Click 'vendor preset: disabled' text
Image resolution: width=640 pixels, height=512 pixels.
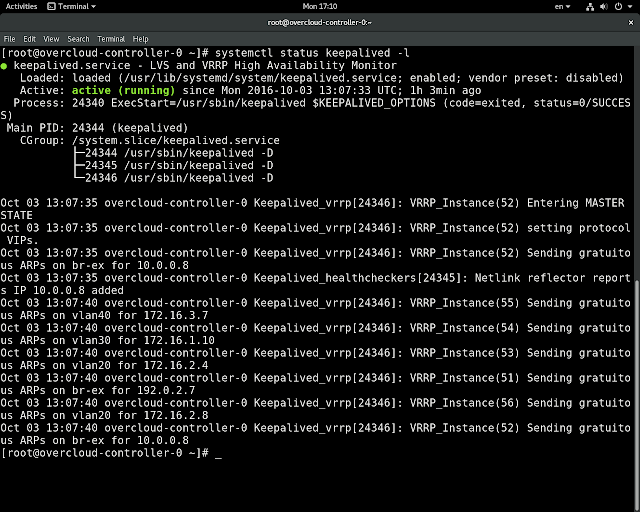(x=543, y=78)
